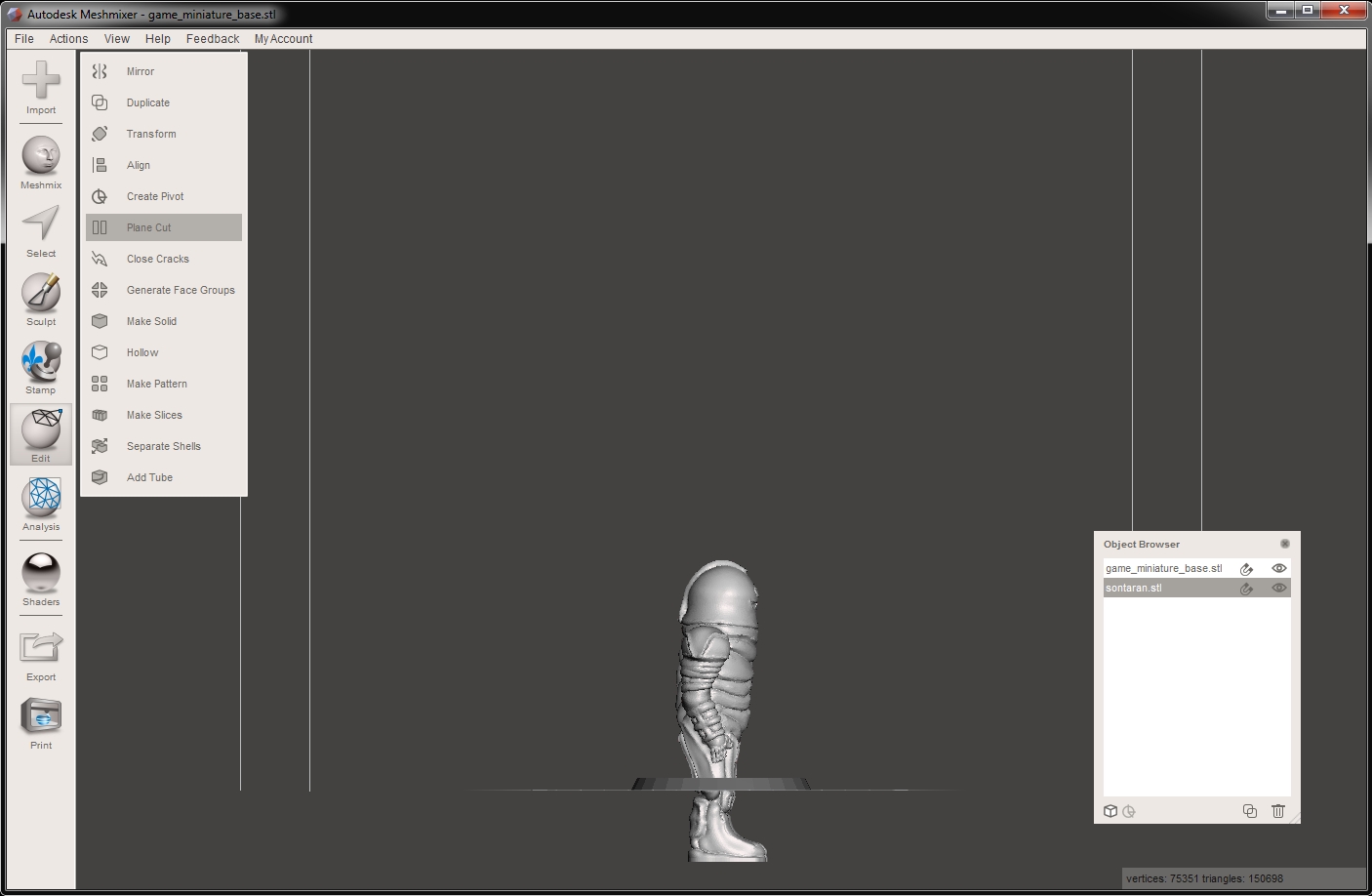The image size is (1372, 896).
Task: Open the Stamp tool
Action: coord(41,368)
